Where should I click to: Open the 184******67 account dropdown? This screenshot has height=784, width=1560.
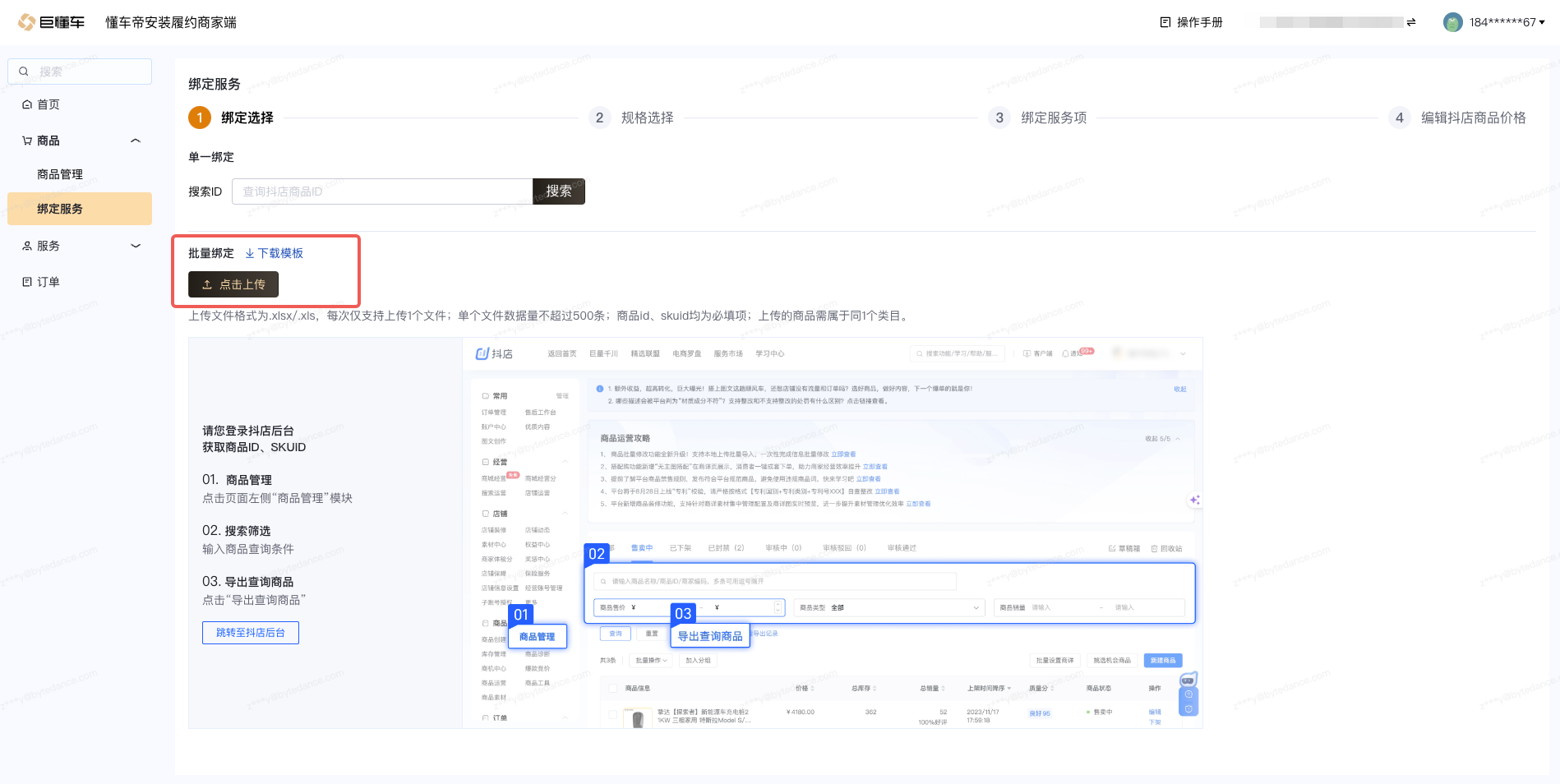(1506, 22)
